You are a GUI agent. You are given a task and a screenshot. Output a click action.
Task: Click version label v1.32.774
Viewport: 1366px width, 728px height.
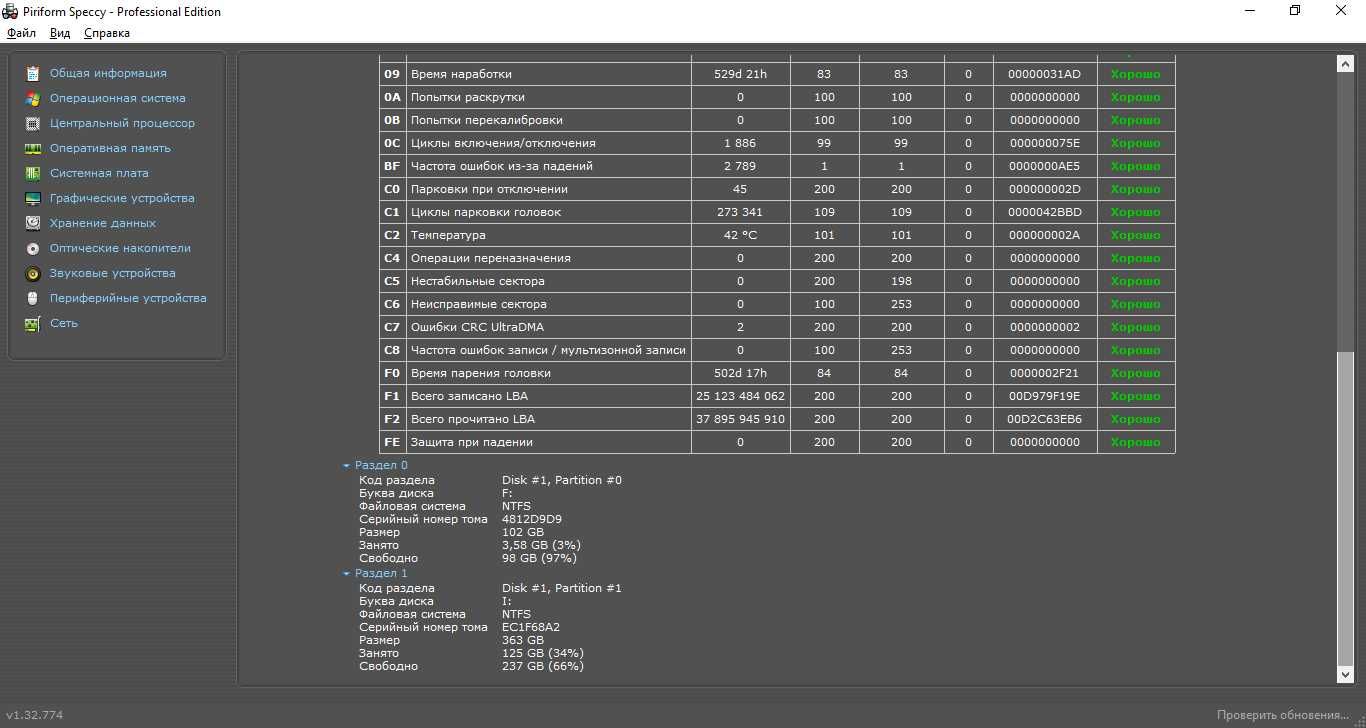pyautogui.click(x=35, y=715)
